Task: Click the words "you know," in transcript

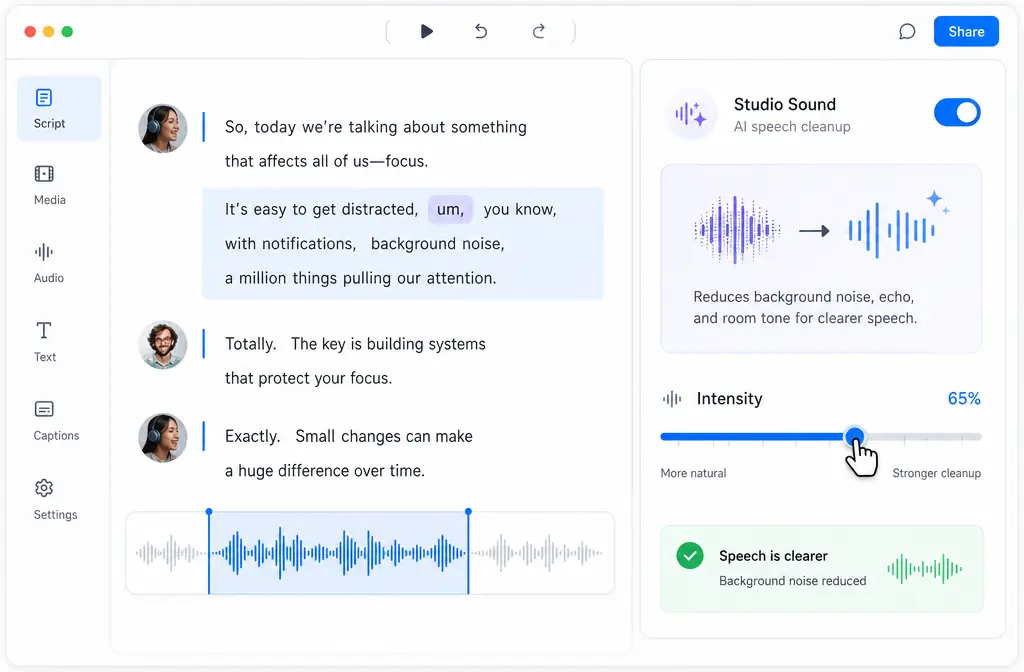Action: [520, 210]
